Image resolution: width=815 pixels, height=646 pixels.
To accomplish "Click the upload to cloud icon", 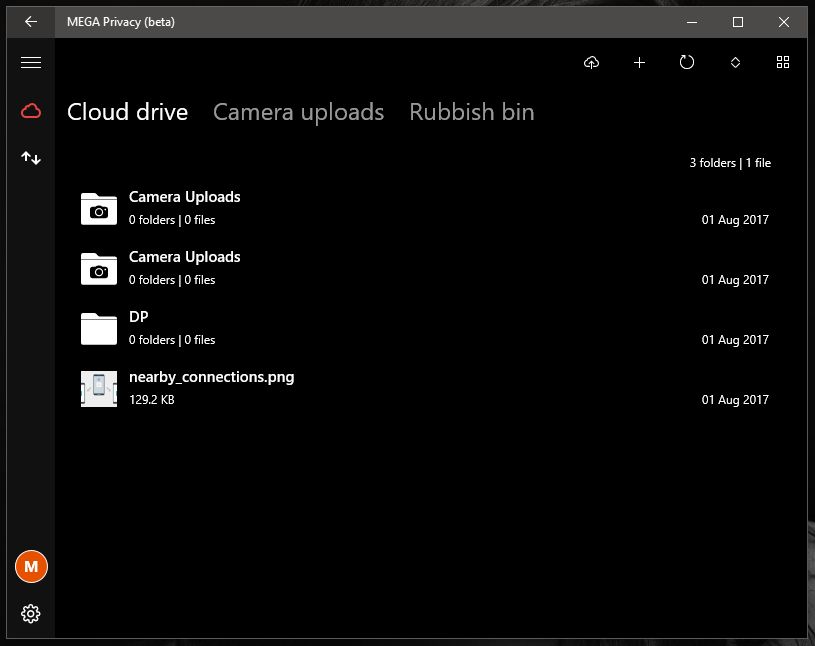I will click(592, 63).
